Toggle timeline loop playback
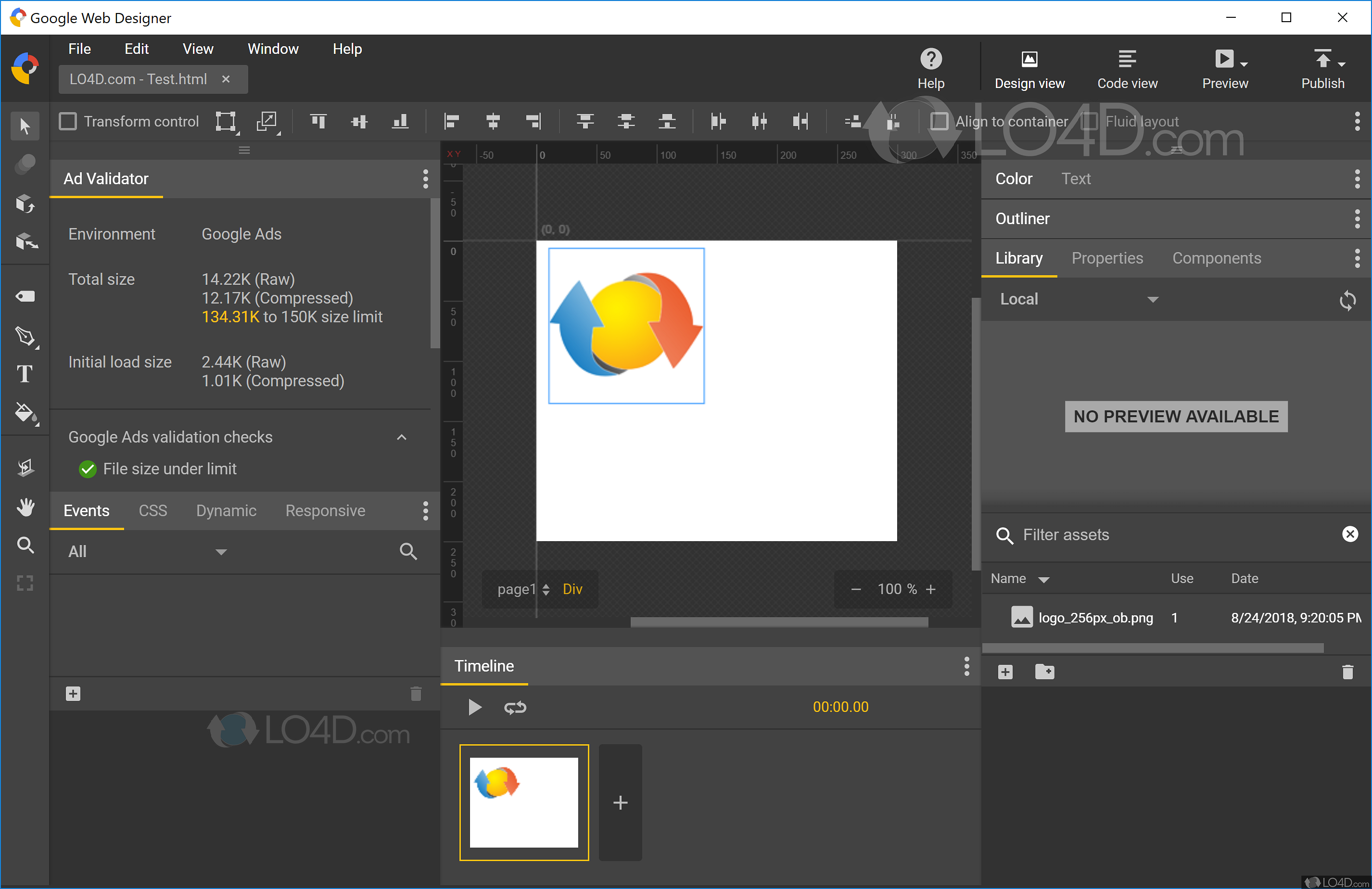 (x=515, y=707)
